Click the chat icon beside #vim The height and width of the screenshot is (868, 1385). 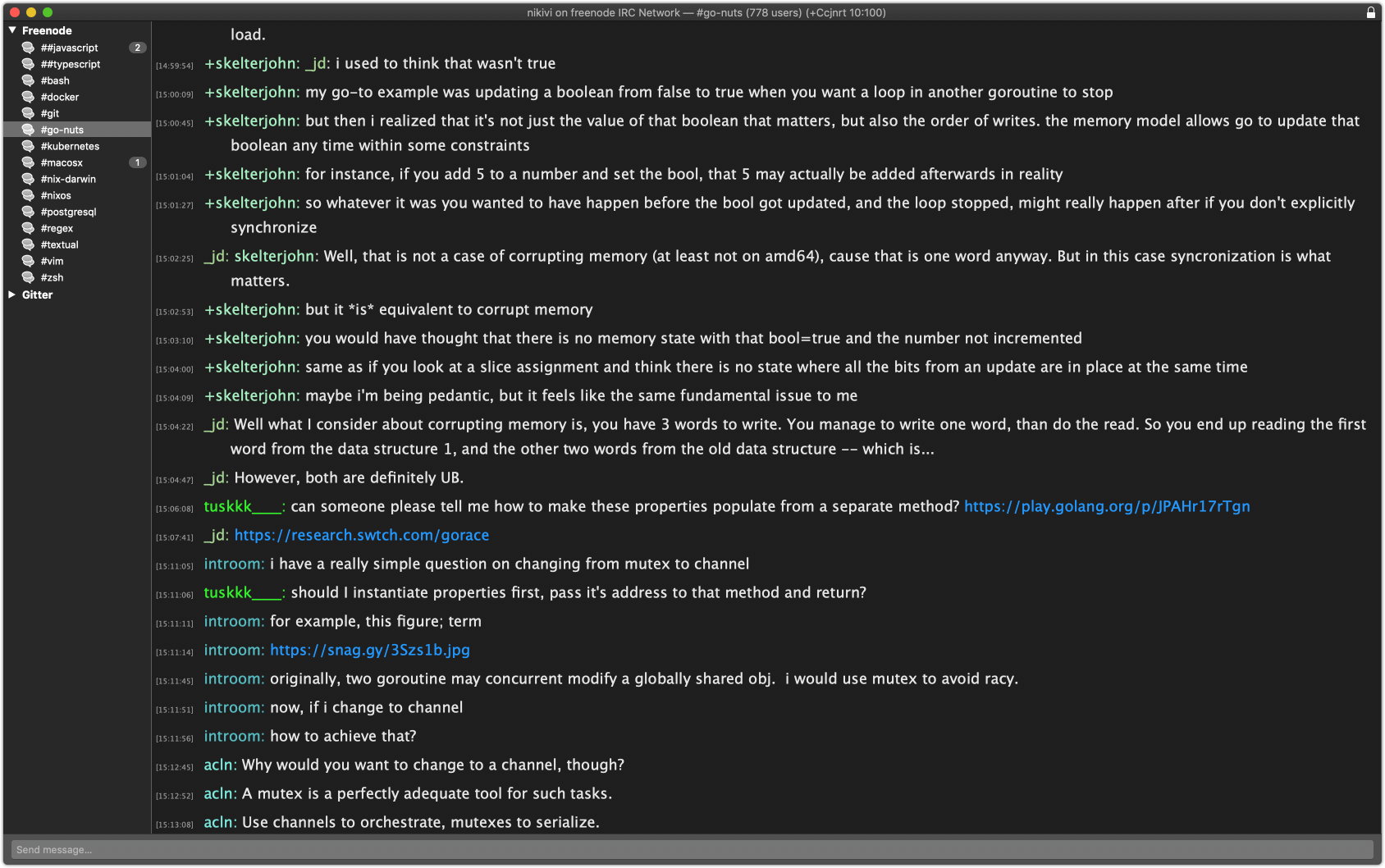[x=28, y=261]
